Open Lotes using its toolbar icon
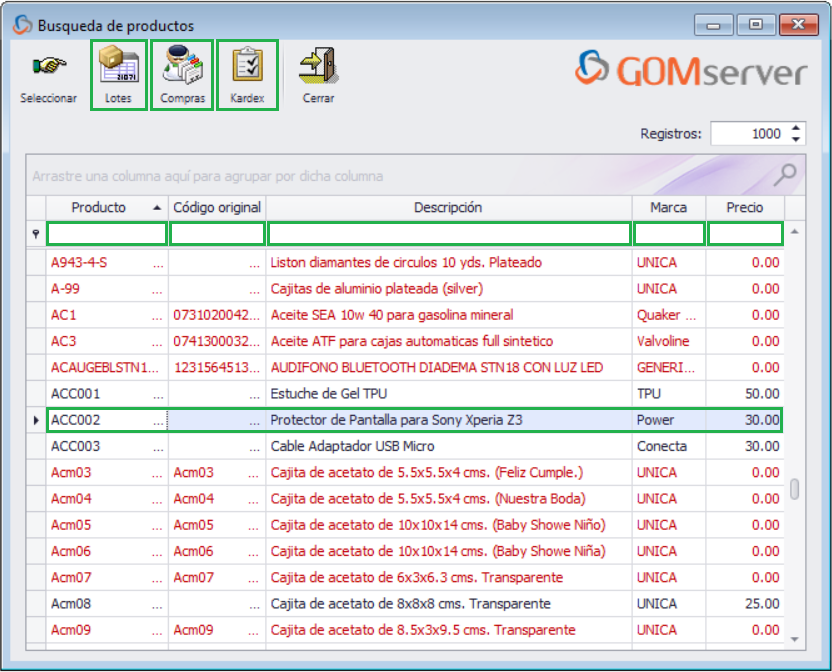 coord(118,66)
